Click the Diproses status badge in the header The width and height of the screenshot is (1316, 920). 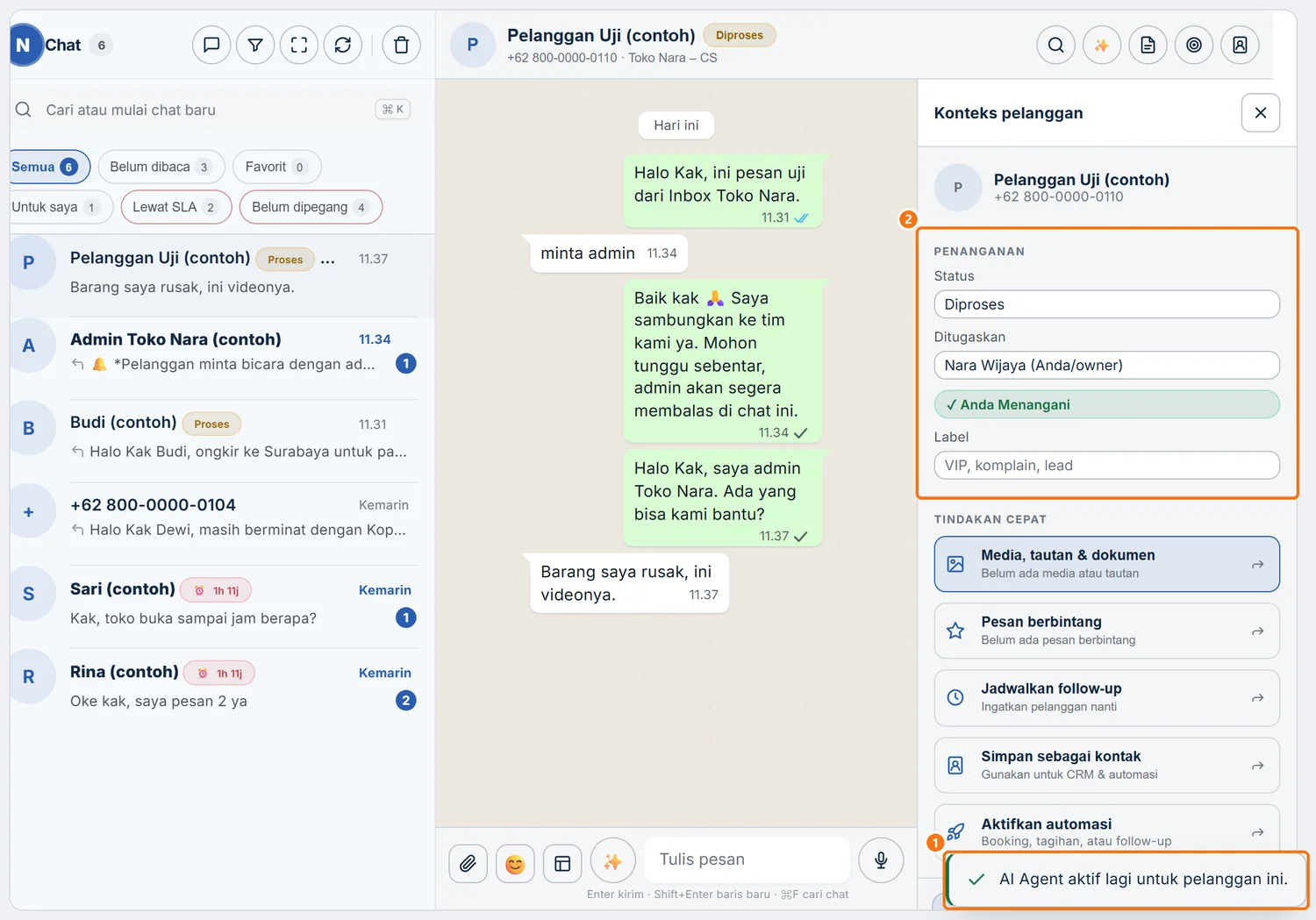tap(740, 35)
